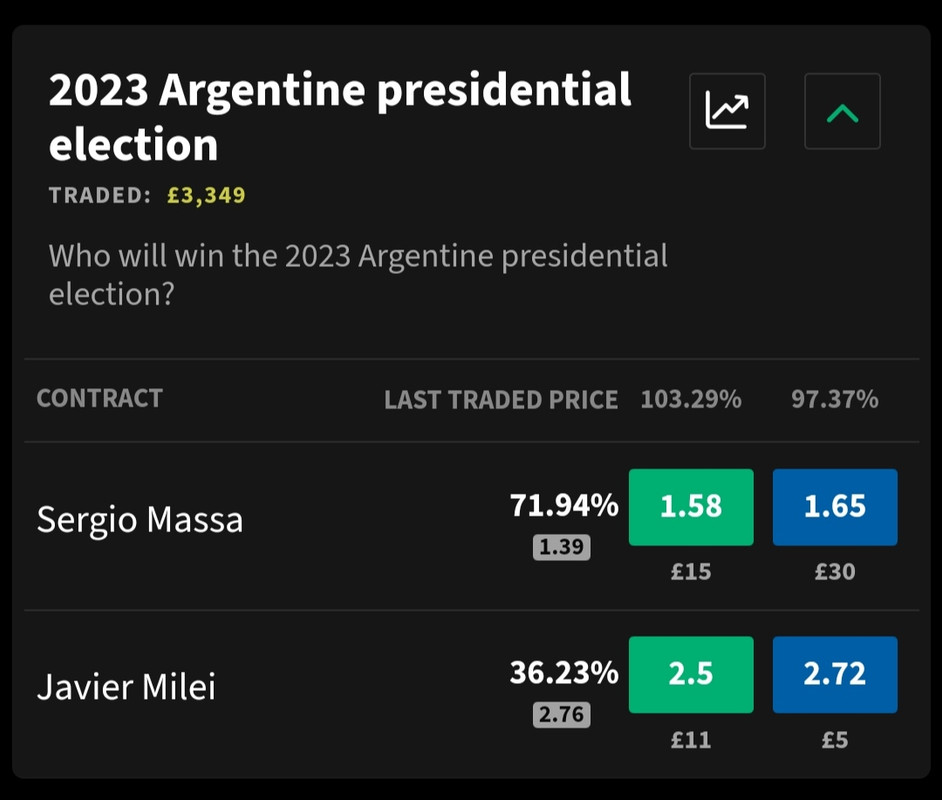This screenshot has height=800, width=942.
Task: Collapse the market with green chevron
Action: 842,111
